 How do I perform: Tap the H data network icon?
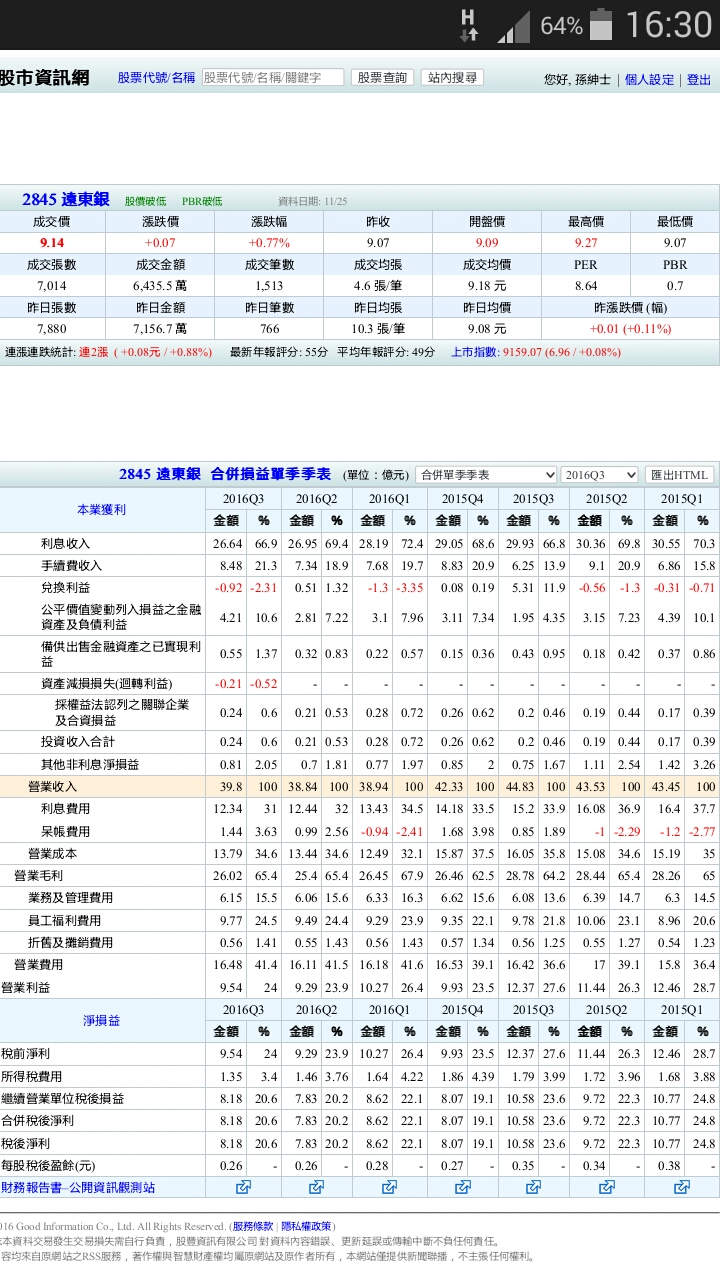click(469, 25)
